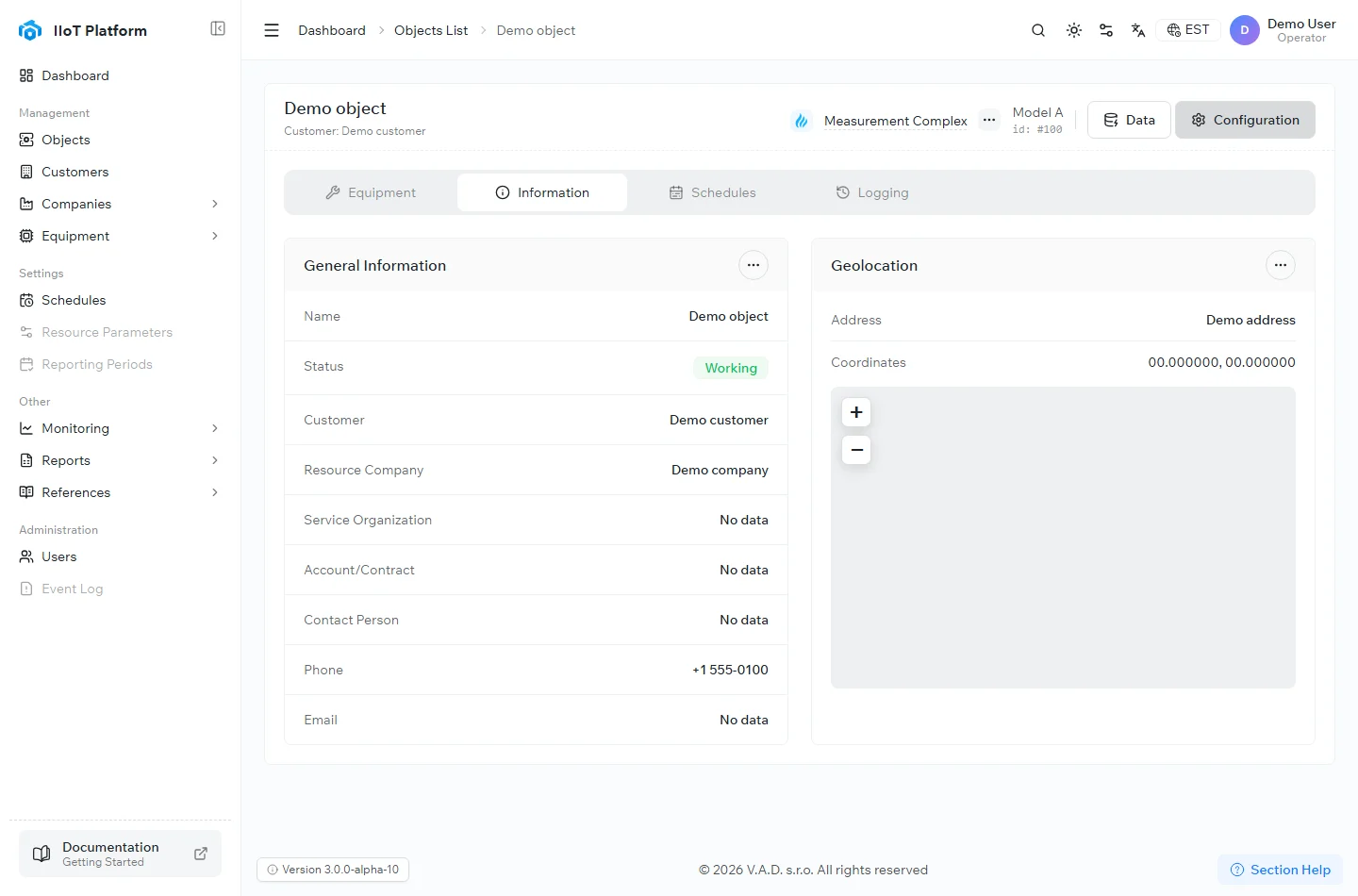1358x896 pixels.
Task: Zoom in on the map
Action: point(856,412)
